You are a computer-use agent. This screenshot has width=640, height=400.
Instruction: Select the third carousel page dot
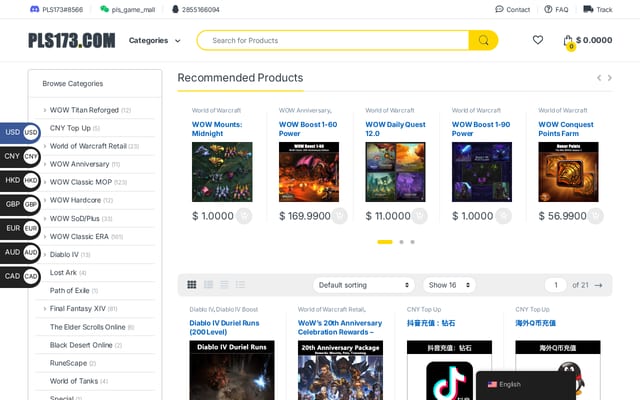[x=413, y=242]
